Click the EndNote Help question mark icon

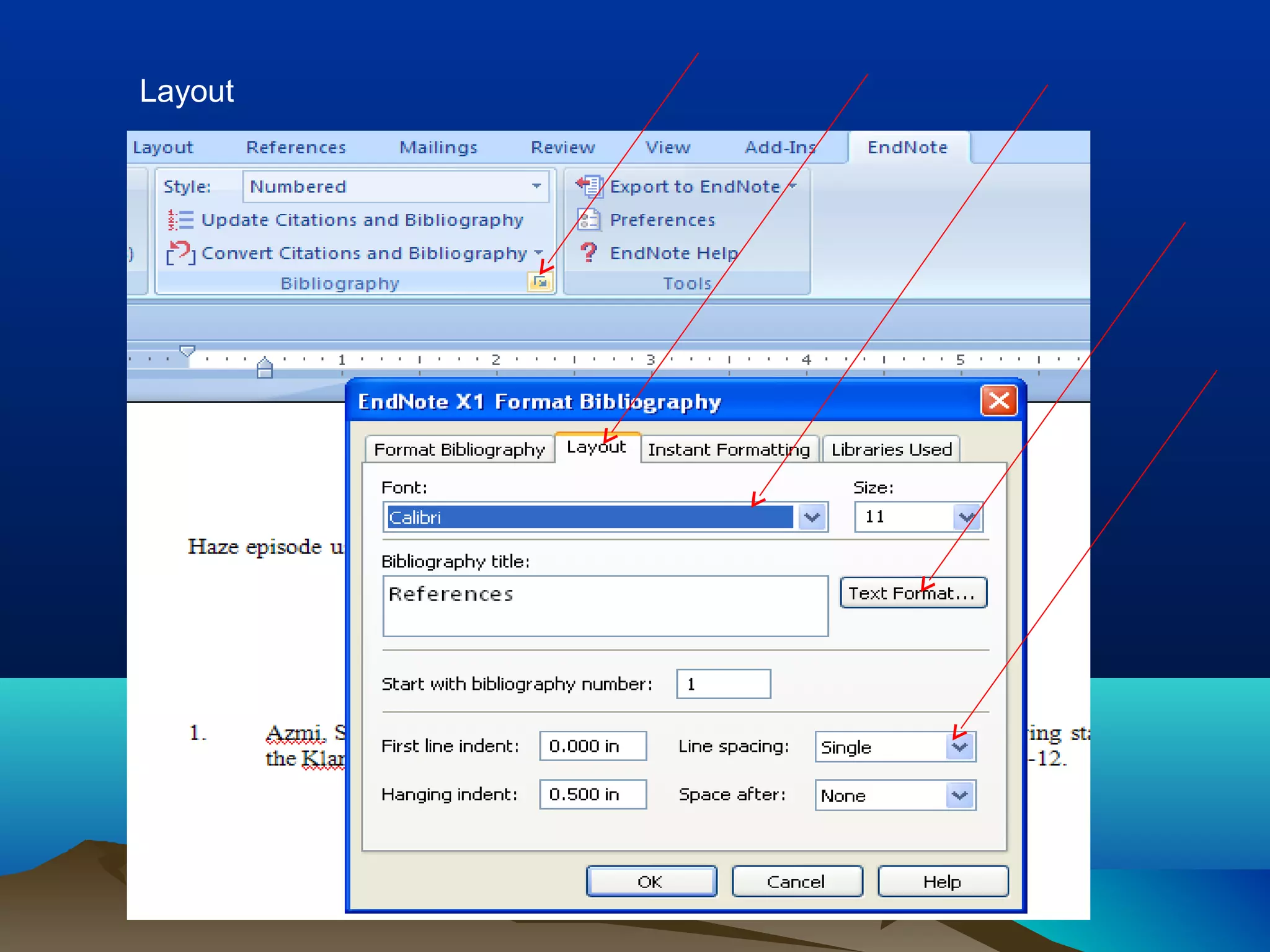pyautogui.click(x=588, y=252)
